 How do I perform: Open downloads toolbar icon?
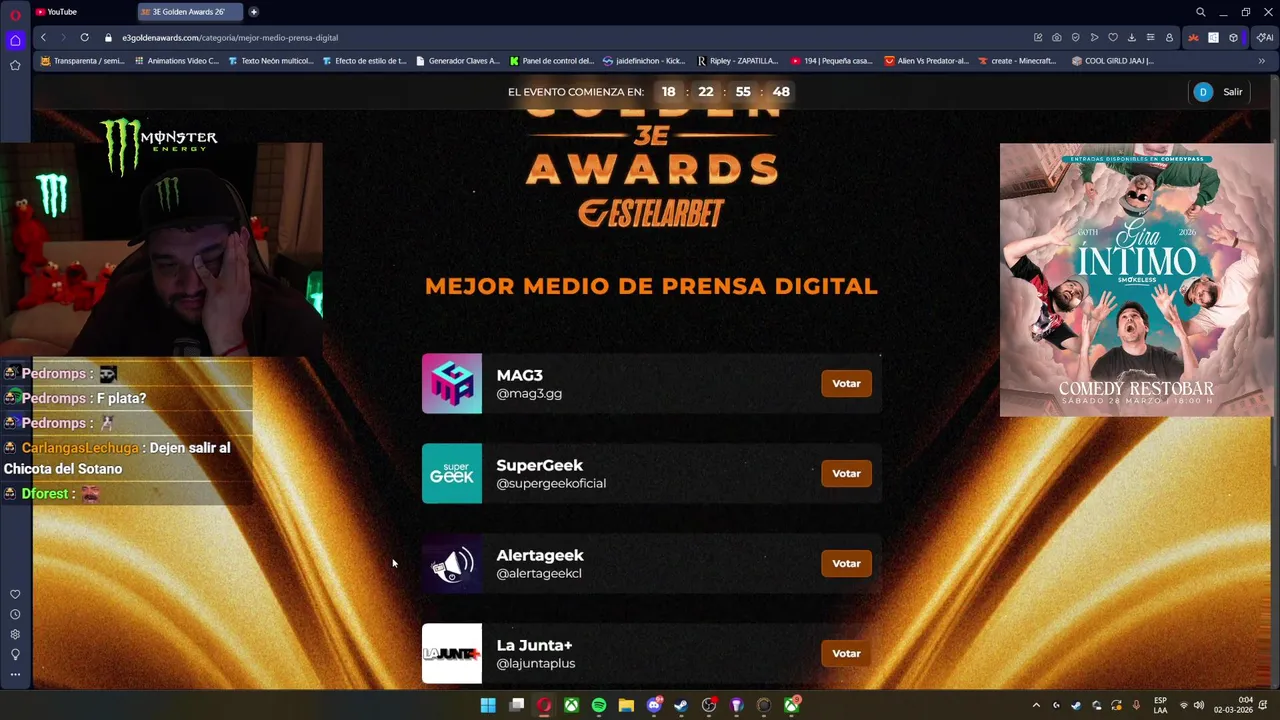(x=1131, y=37)
